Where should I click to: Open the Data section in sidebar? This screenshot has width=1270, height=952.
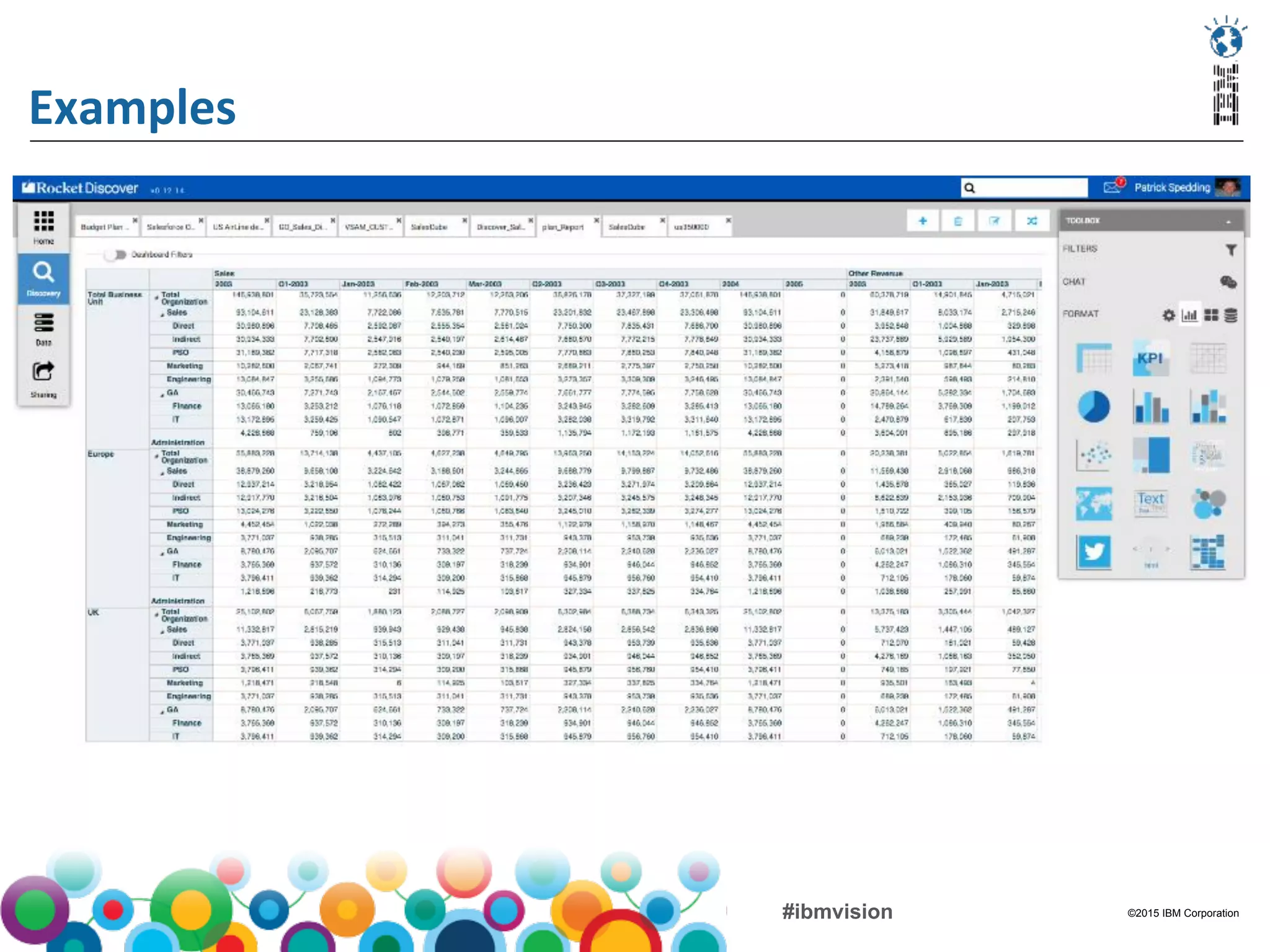(43, 323)
